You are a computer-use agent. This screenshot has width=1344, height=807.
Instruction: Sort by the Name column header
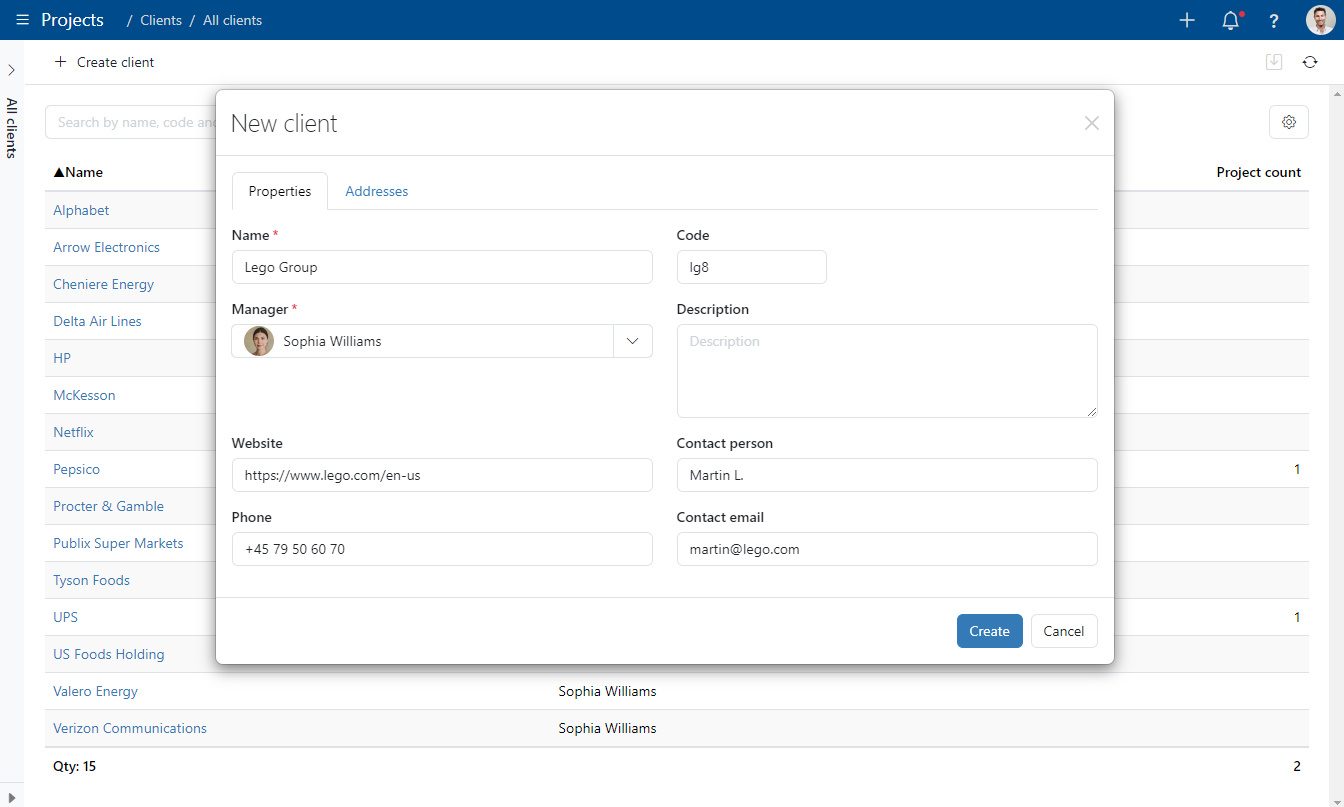(78, 172)
